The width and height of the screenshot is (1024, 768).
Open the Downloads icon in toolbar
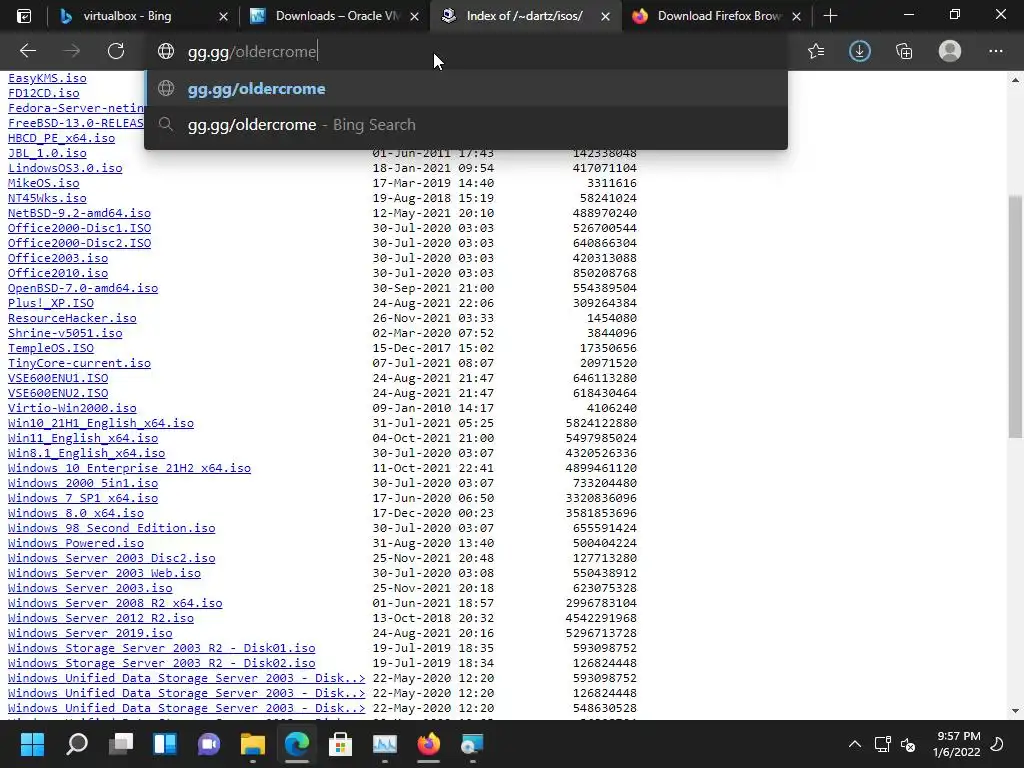(x=859, y=51)
